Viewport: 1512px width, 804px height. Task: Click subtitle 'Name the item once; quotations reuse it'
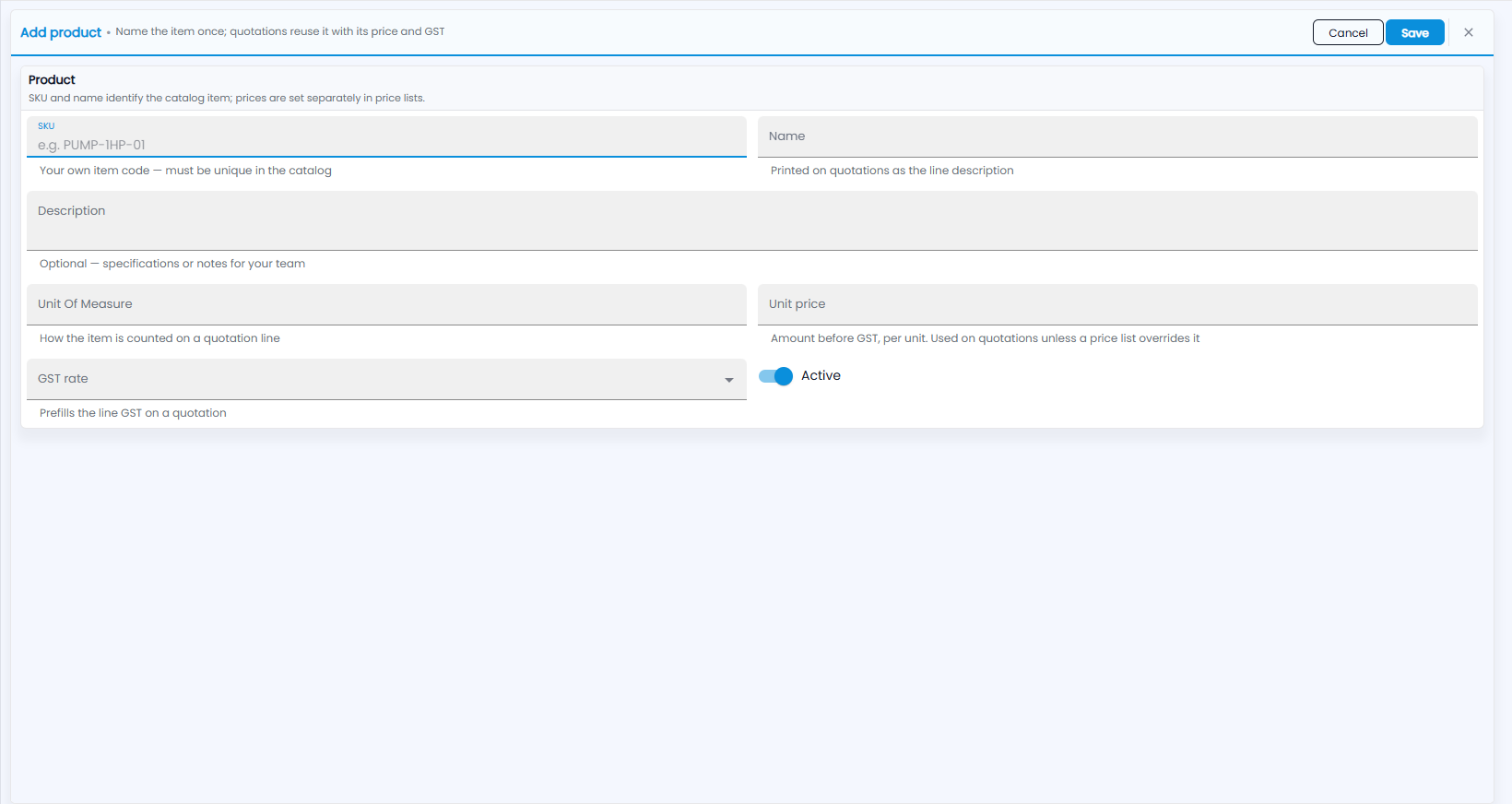[280, 31]
